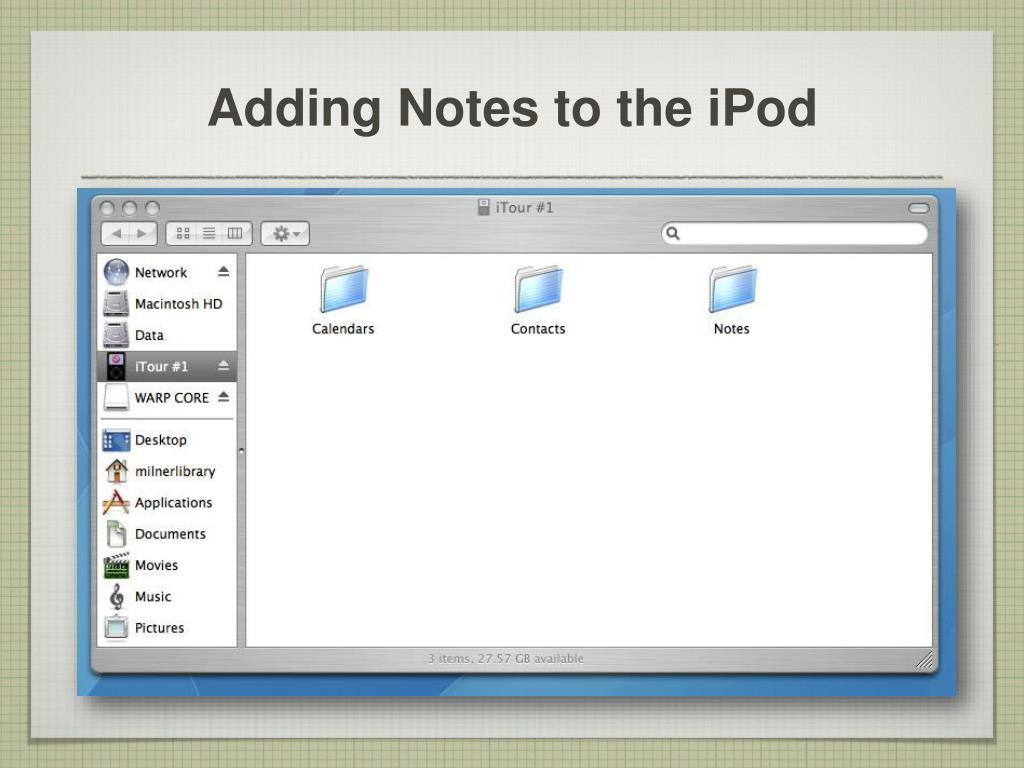Viewport: 1024px width, 768px height.
Task: Click "3 items, 27.57 GB available" status text
Action: pos(505,658)
